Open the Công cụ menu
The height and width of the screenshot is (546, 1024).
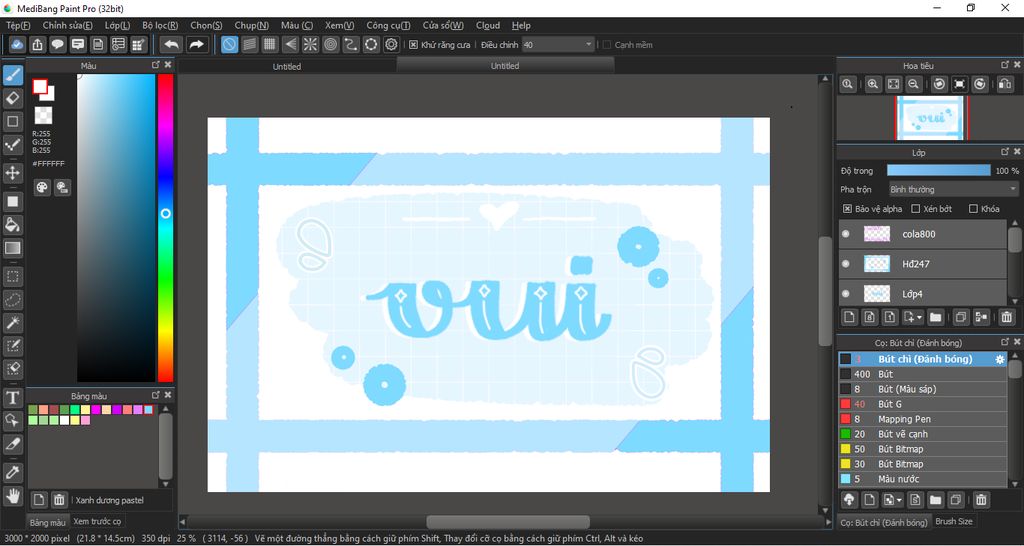pyautogui.click(x=389, y=25)
